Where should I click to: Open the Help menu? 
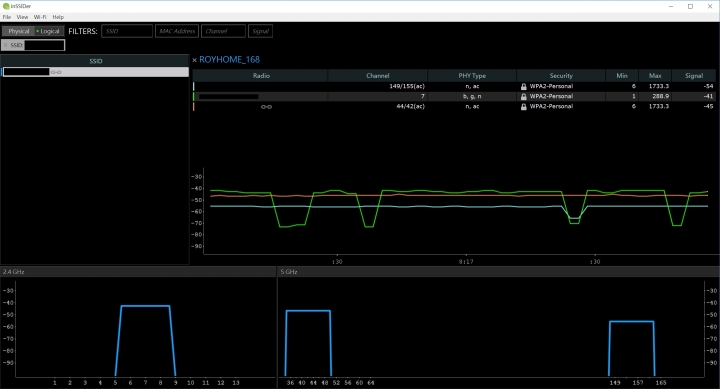coord(58,17)
